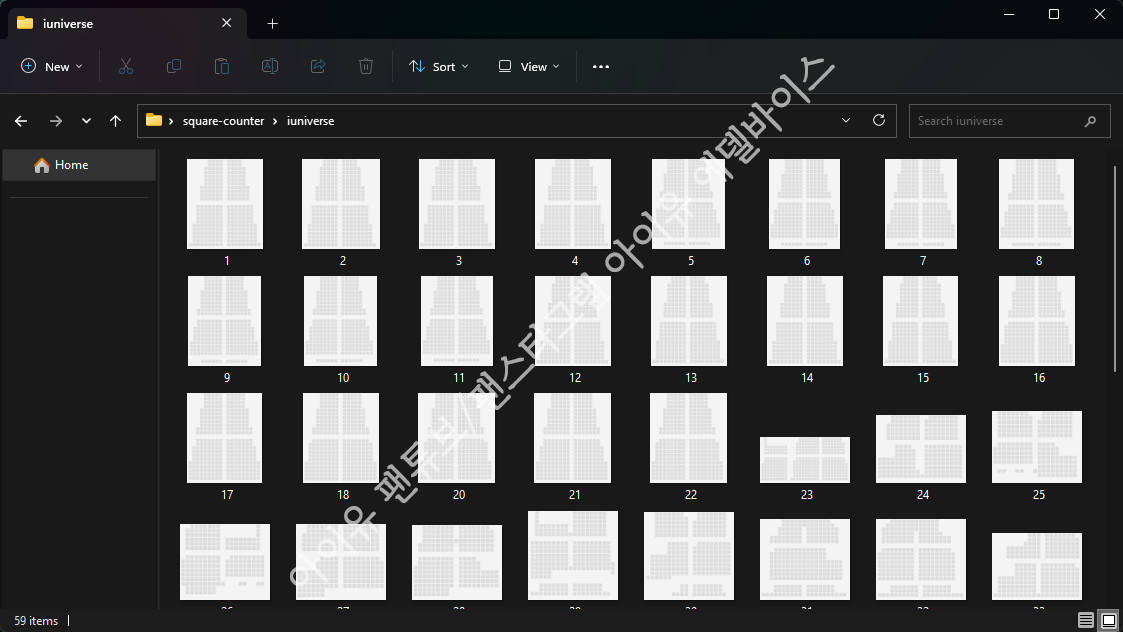Go up one folder level
Viewport: 1123px width, 632px height.
coord(115,121)
